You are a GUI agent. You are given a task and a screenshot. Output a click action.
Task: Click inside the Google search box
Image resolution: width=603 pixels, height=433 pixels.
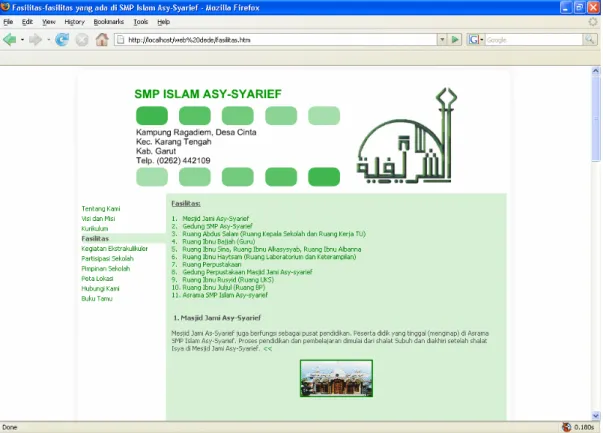534,40
